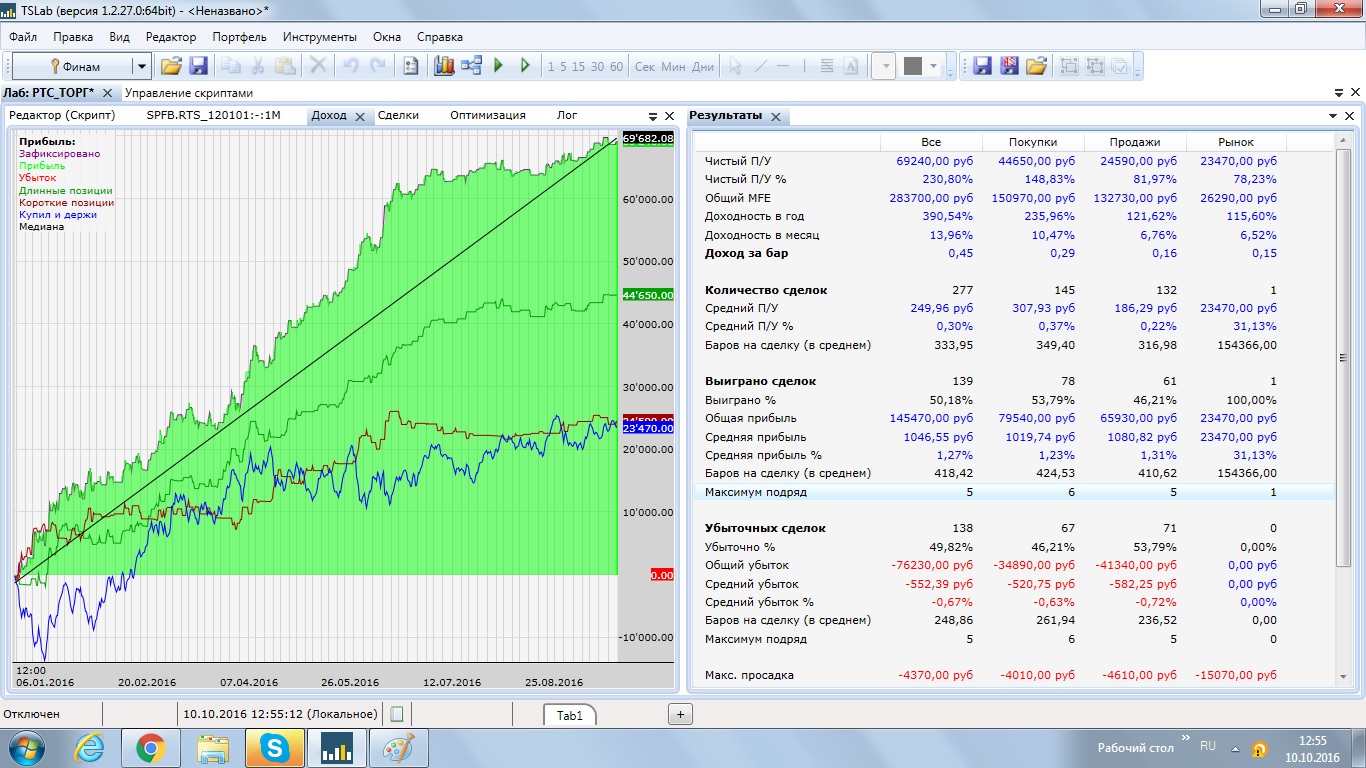Choose the Дни interval in toolbar
Image resolution: width=1366 pixels, height=768 pixels.
tap(703, 67)
